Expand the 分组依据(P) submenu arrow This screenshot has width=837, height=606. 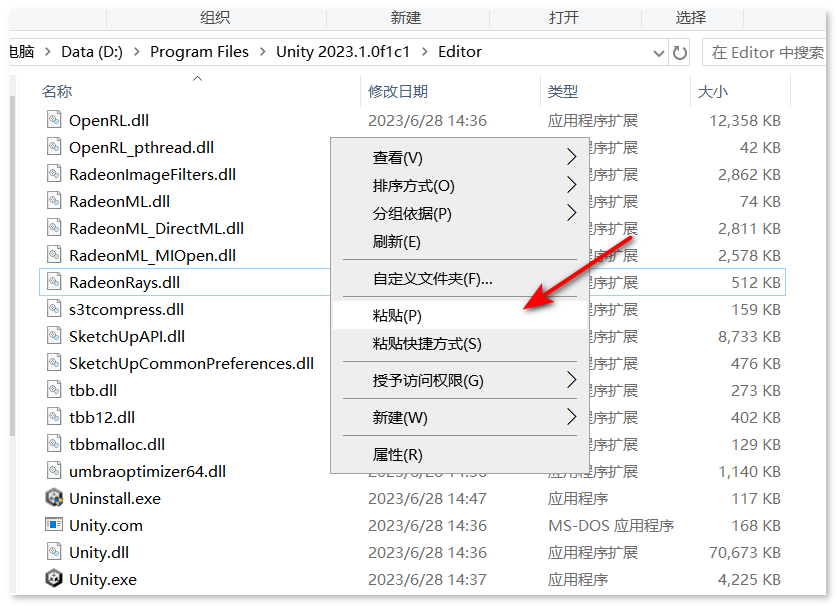(571, 213)
